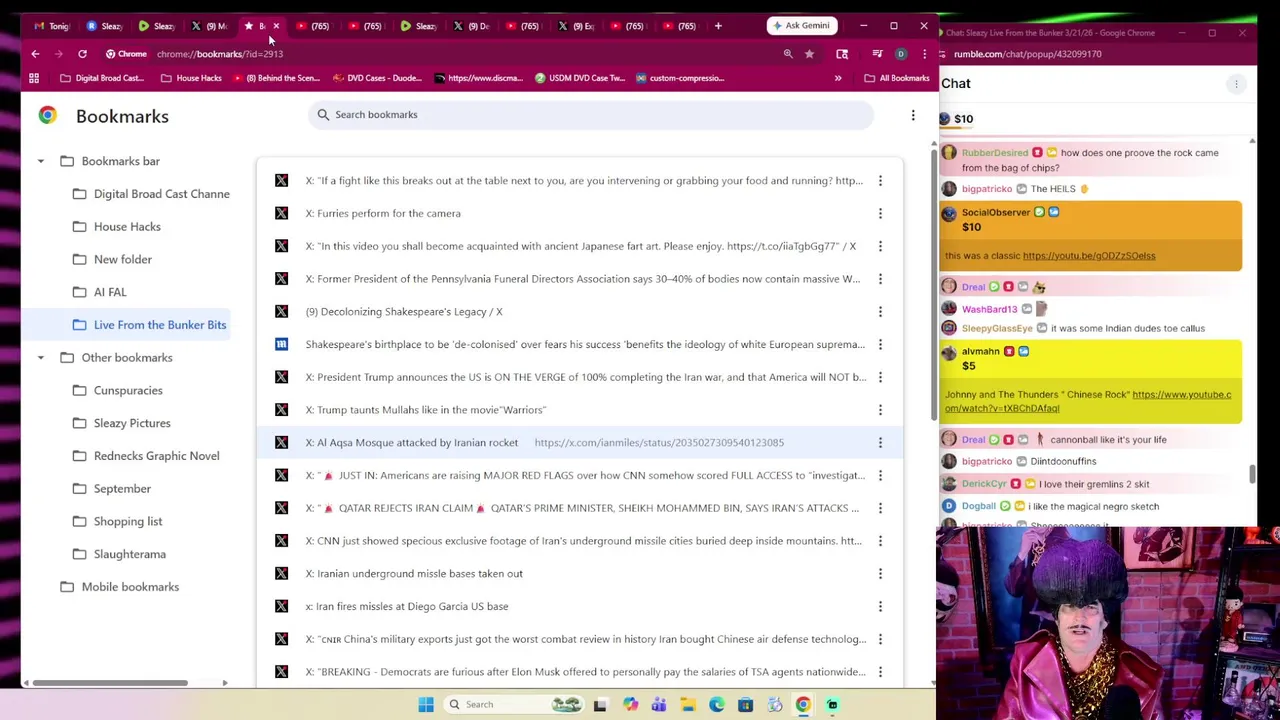Viewport: 1280px width, 720px height.
Task: Reload the bookmarks page
Action: pos(82,54)
